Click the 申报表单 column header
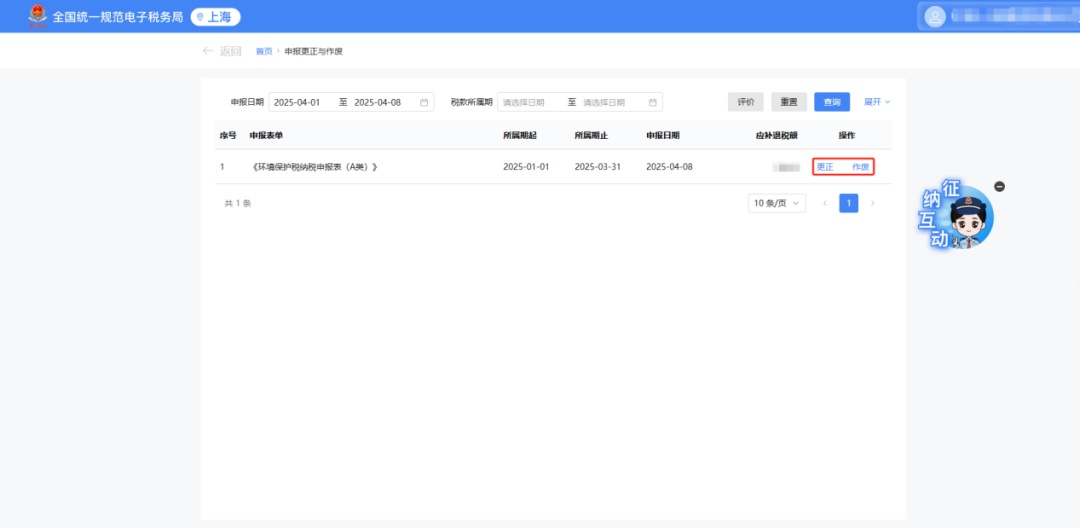Screen dimensions: 1080x528 tap(266, 136)
